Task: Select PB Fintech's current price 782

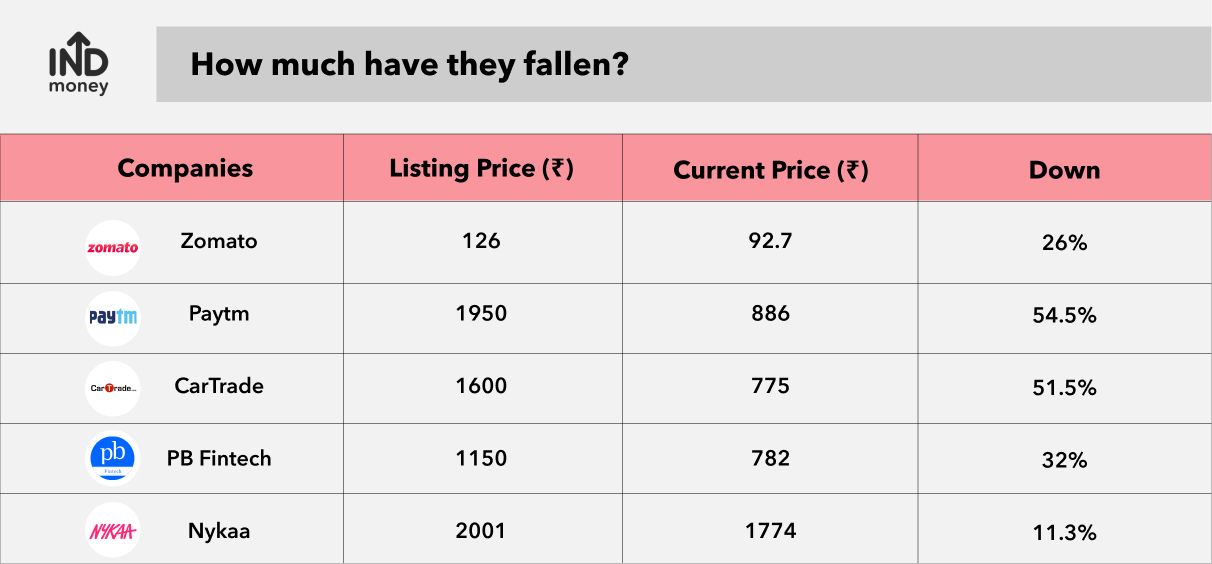Action: 771,458
